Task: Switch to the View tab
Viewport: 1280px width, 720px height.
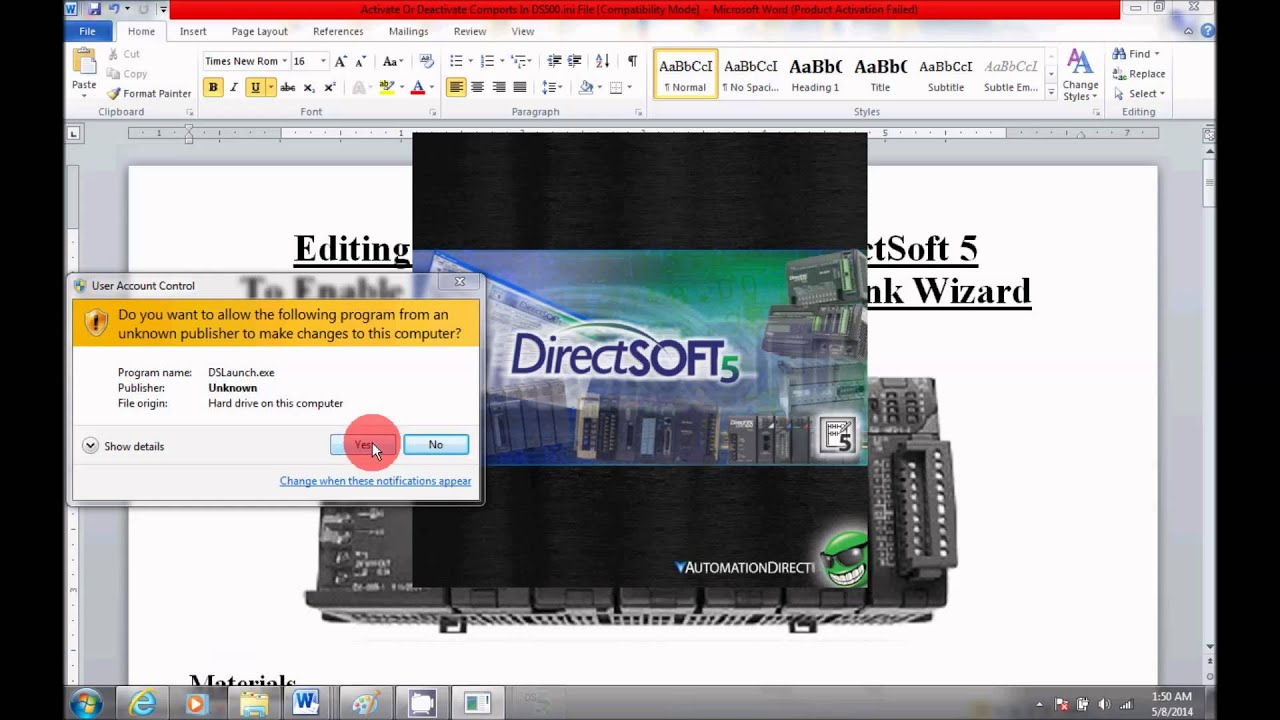Action: [523, 31]
